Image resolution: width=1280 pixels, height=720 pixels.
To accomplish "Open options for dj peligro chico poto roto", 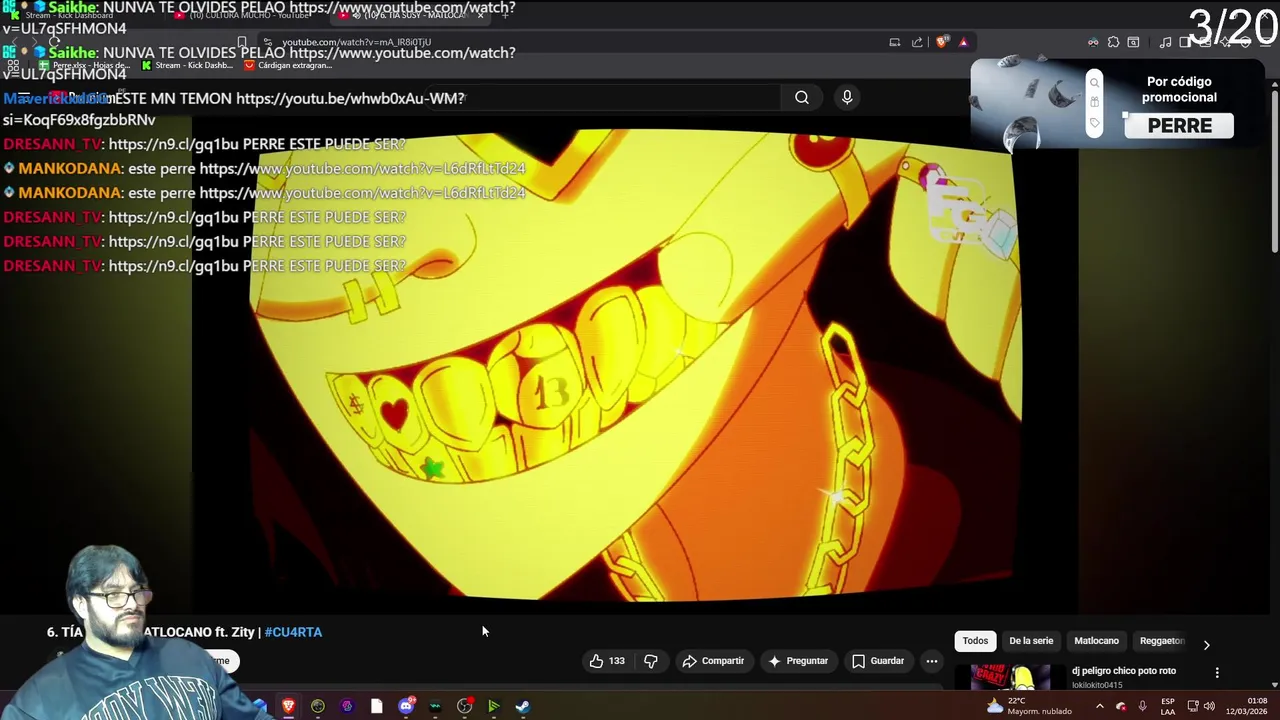I will (x=1217, y=673).
